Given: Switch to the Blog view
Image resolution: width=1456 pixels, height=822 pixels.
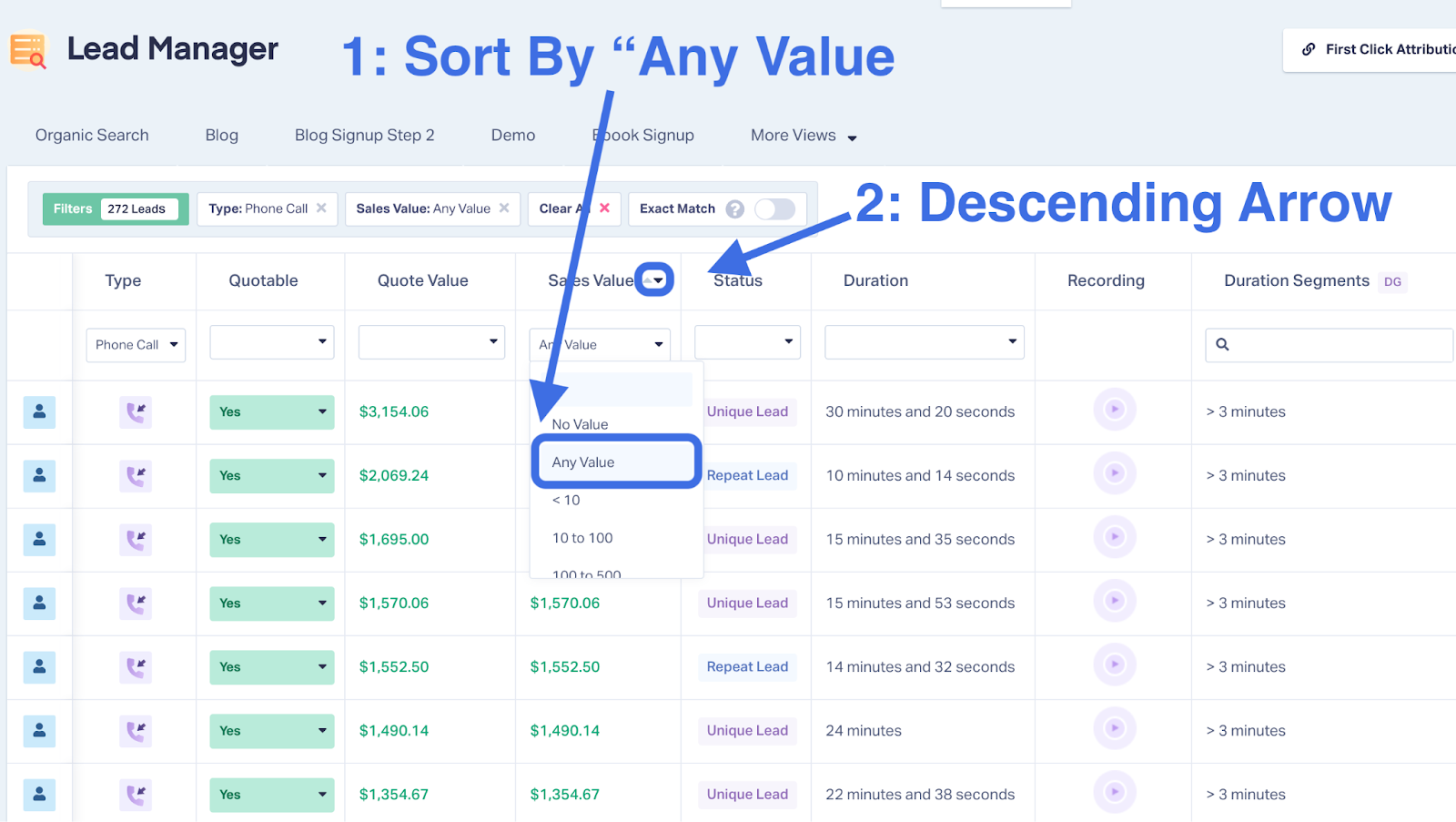Looking at the screenshot, I should coord(222,136).
